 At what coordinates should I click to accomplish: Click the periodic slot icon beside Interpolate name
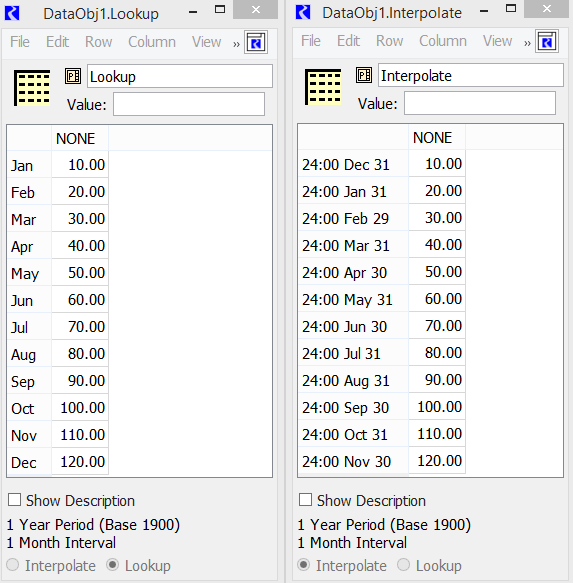(364, 75)
